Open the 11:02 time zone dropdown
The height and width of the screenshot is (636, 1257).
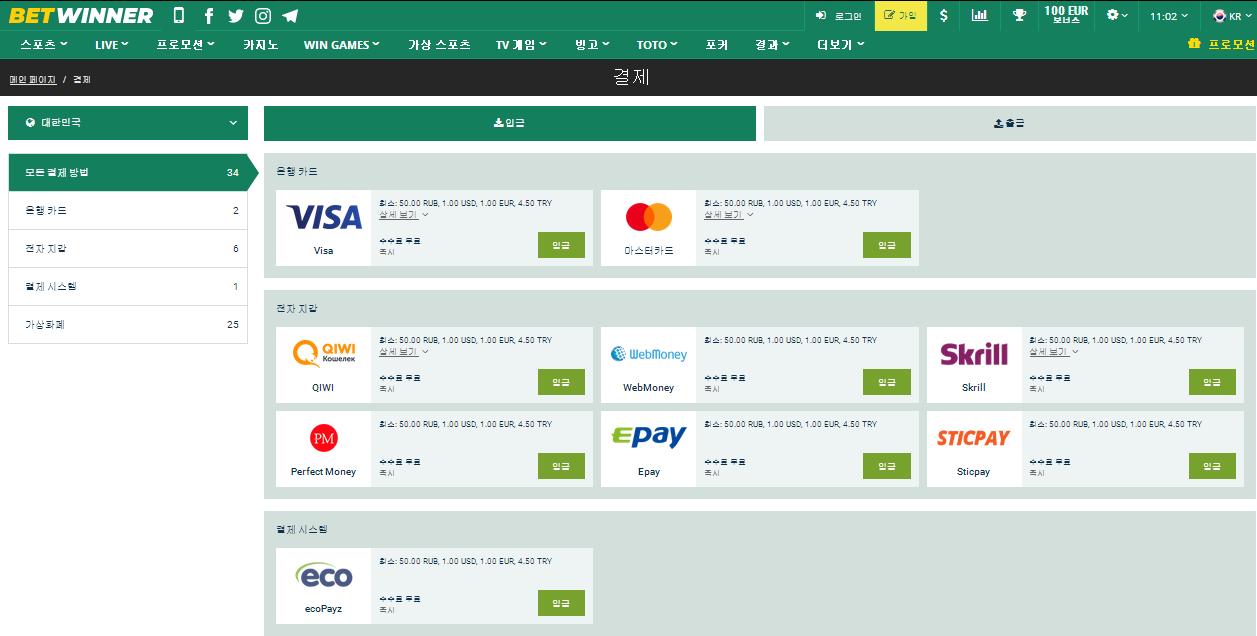[x=1169, y=16]
